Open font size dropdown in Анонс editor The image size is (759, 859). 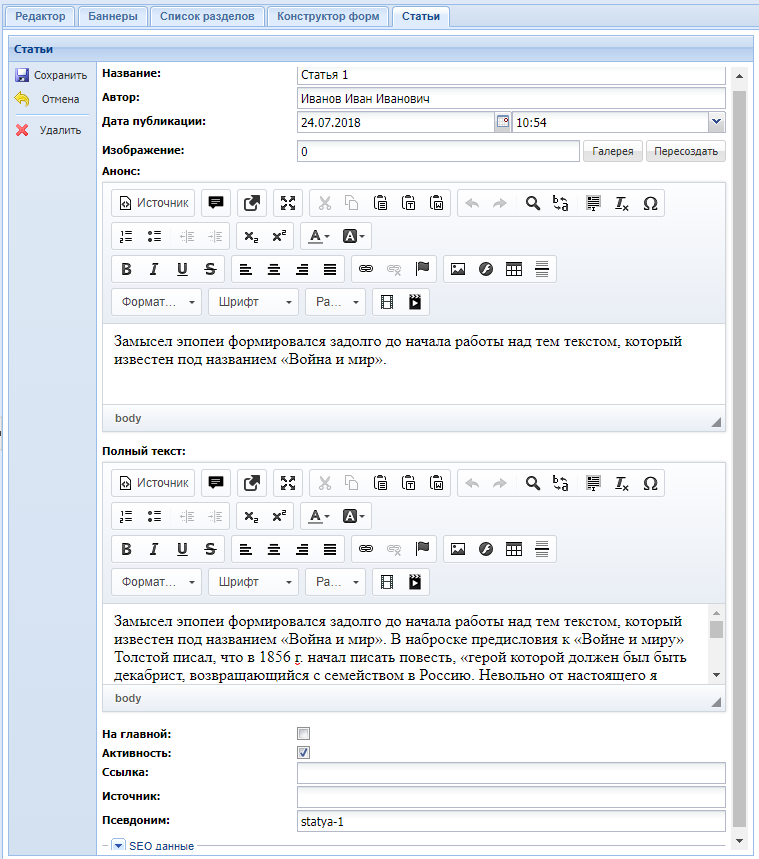(x=335, y=302)
